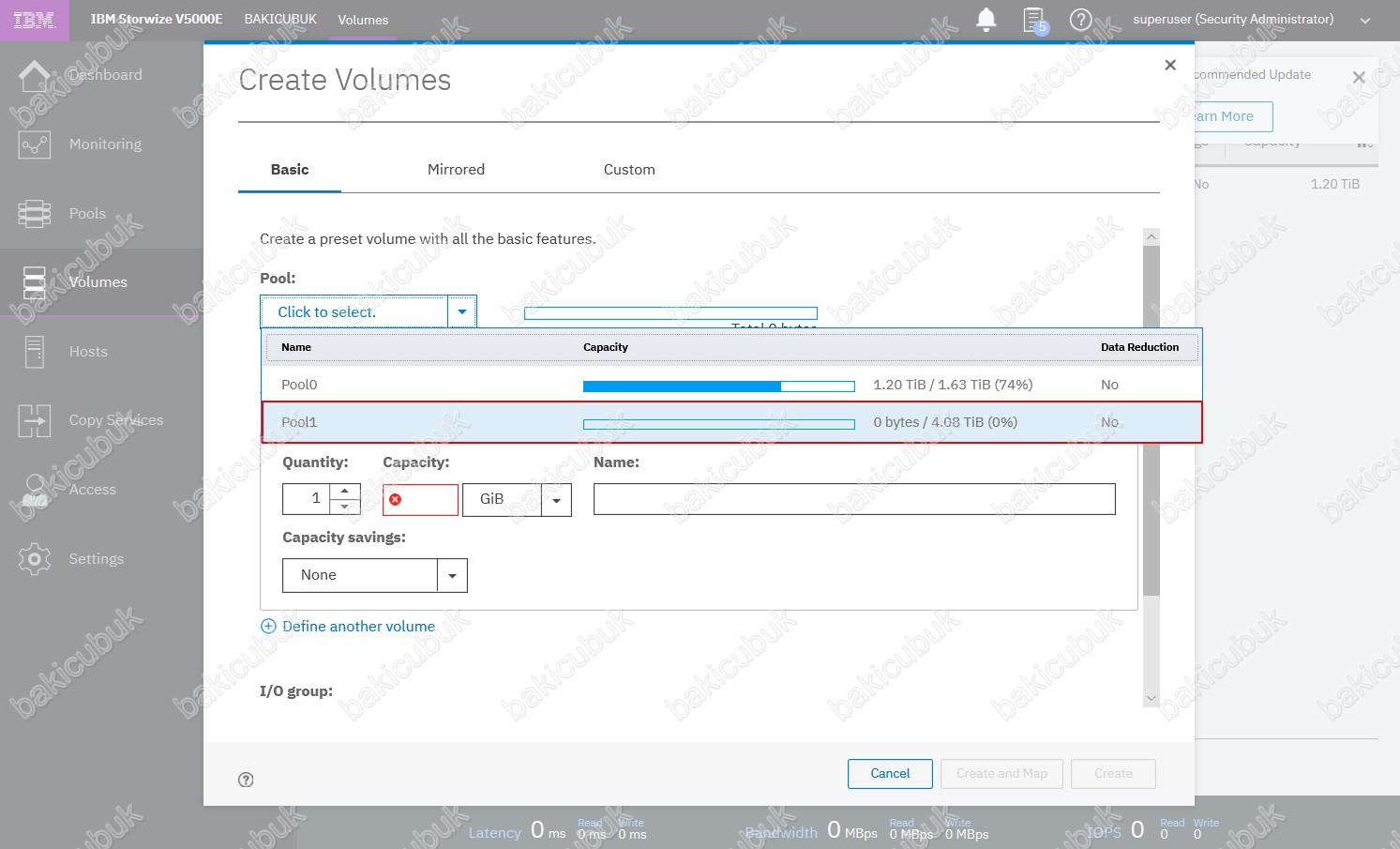Image resolution: width=1400 pixels, height=849 pixels.
Task: Increase the Quantity stepper value
Action: pyautogui.click(x=345, y=491)
